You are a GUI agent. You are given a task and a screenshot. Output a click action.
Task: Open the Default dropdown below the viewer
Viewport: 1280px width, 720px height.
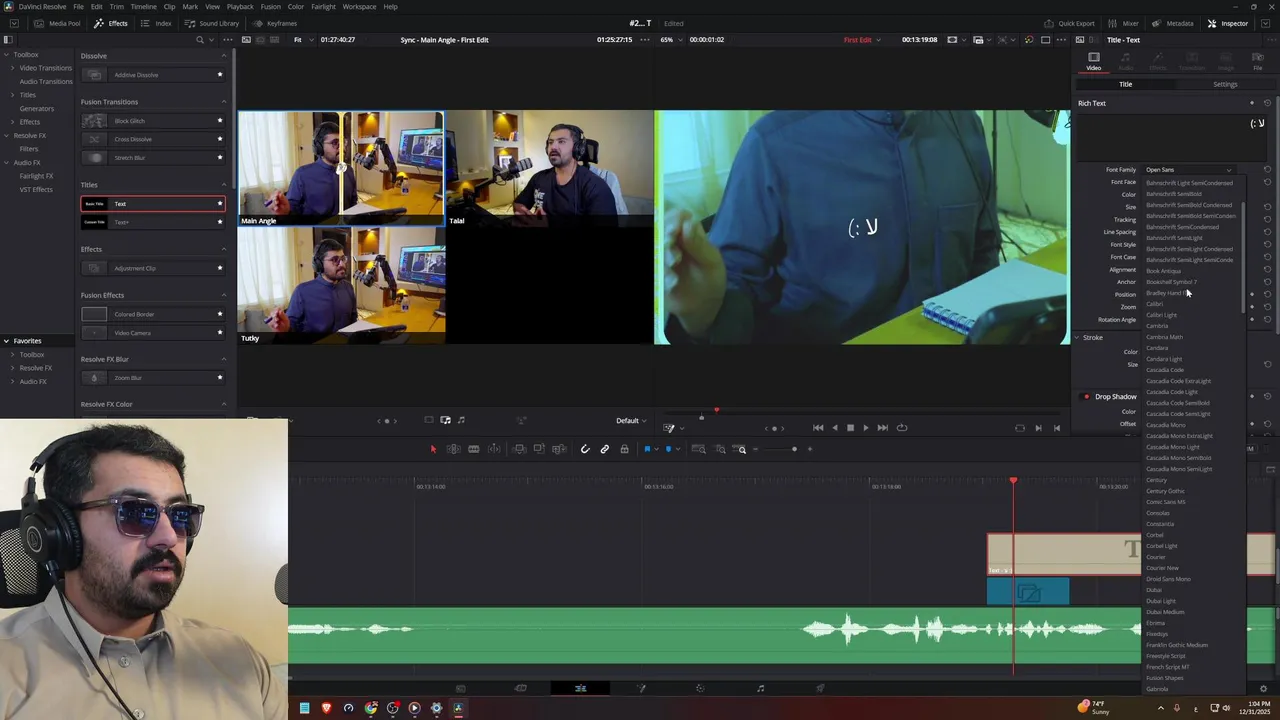pyautogui.click(x=631, y=421)
